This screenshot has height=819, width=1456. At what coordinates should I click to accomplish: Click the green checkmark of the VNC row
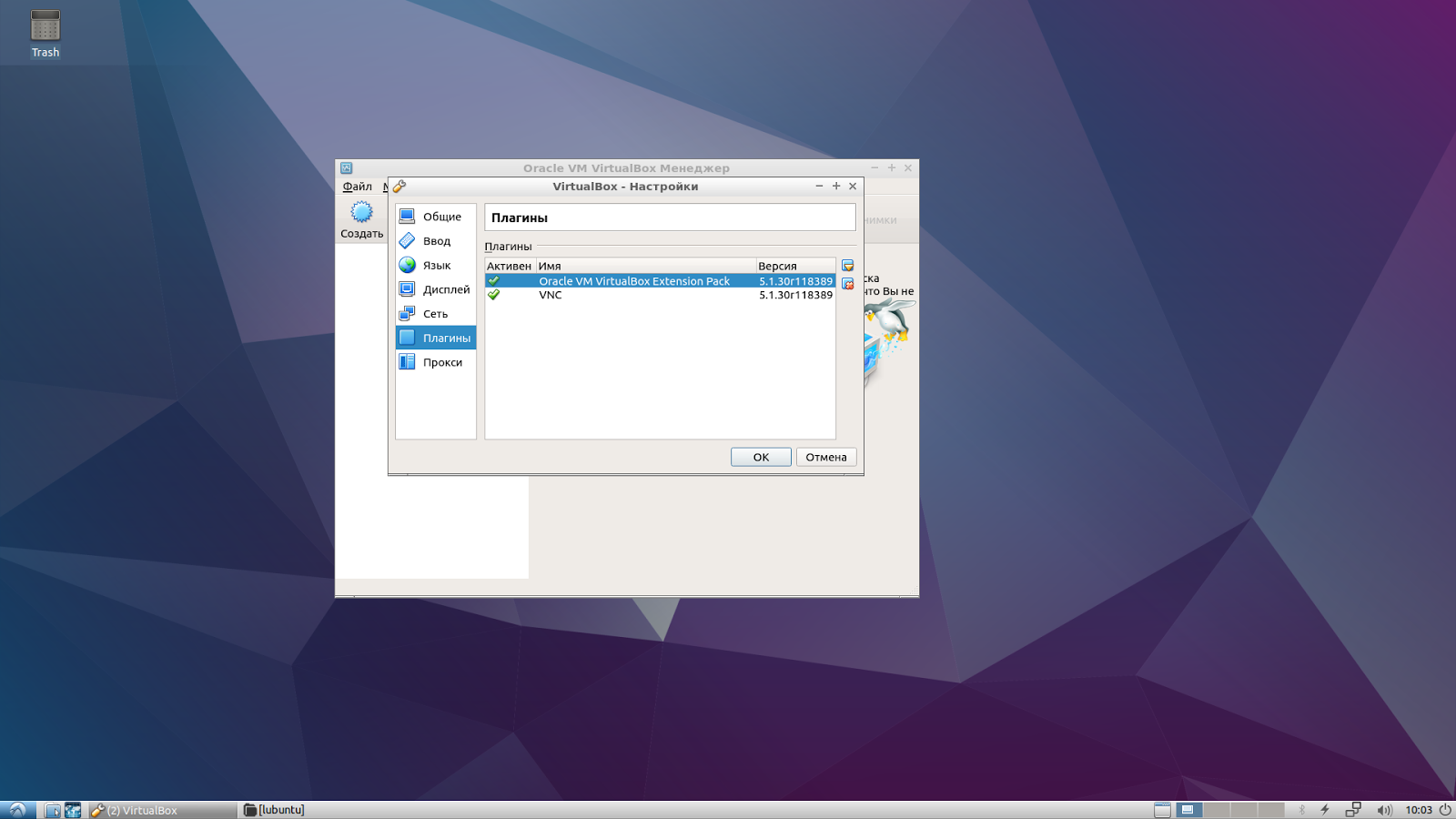[493, 295]
